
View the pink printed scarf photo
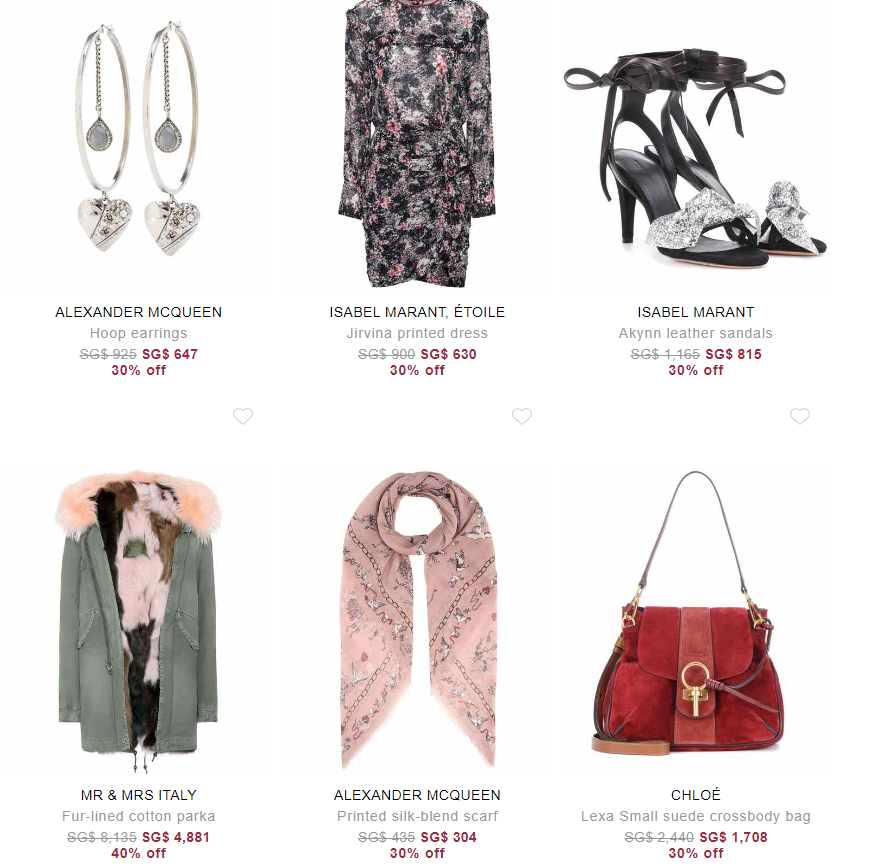[x=418, y=620]
